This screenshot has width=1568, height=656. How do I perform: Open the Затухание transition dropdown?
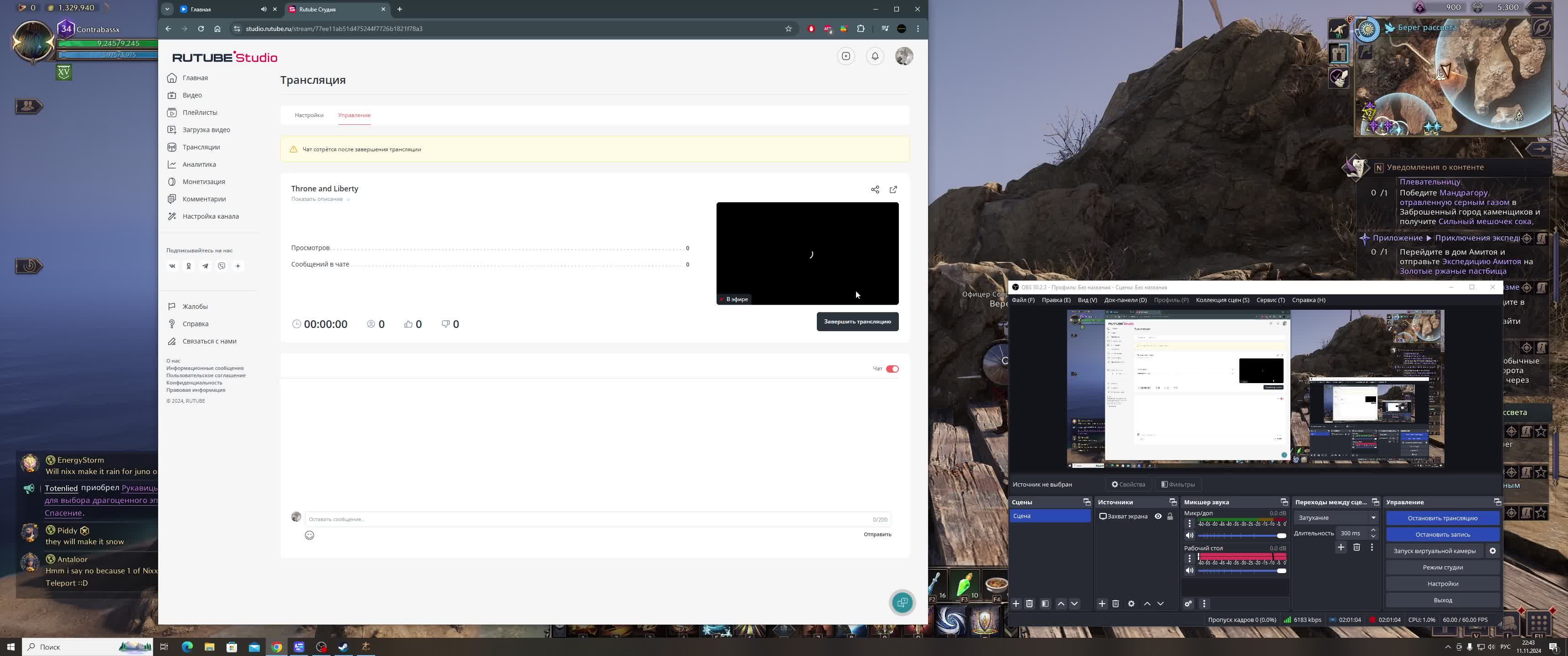[1336, 518]
